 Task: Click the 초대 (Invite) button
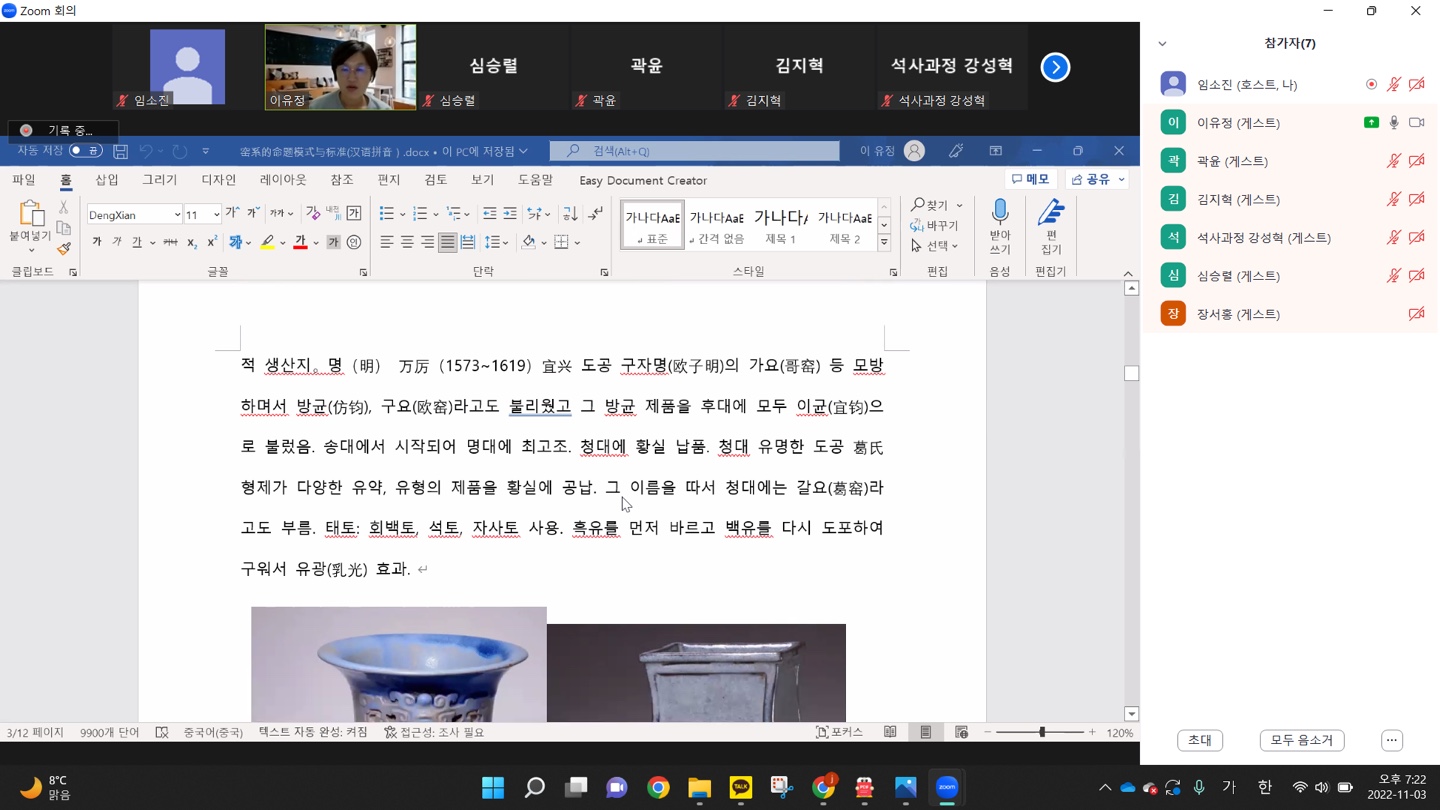1200,740
